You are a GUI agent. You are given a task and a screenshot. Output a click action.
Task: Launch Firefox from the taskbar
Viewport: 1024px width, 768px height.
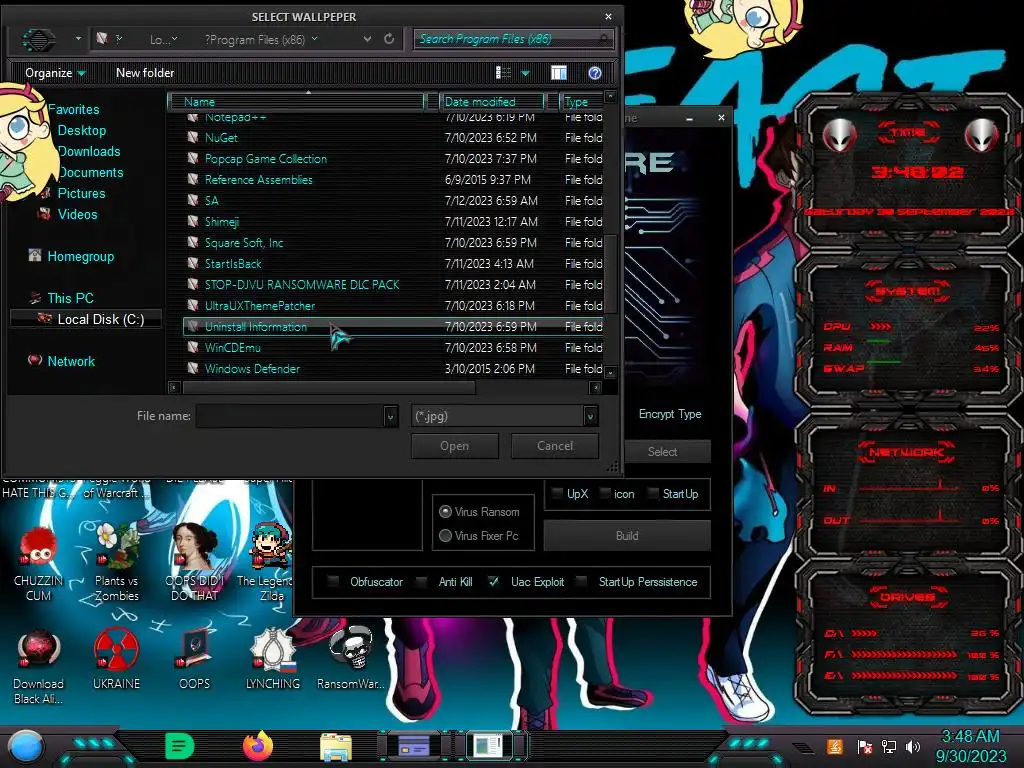[x=258, y=746]
